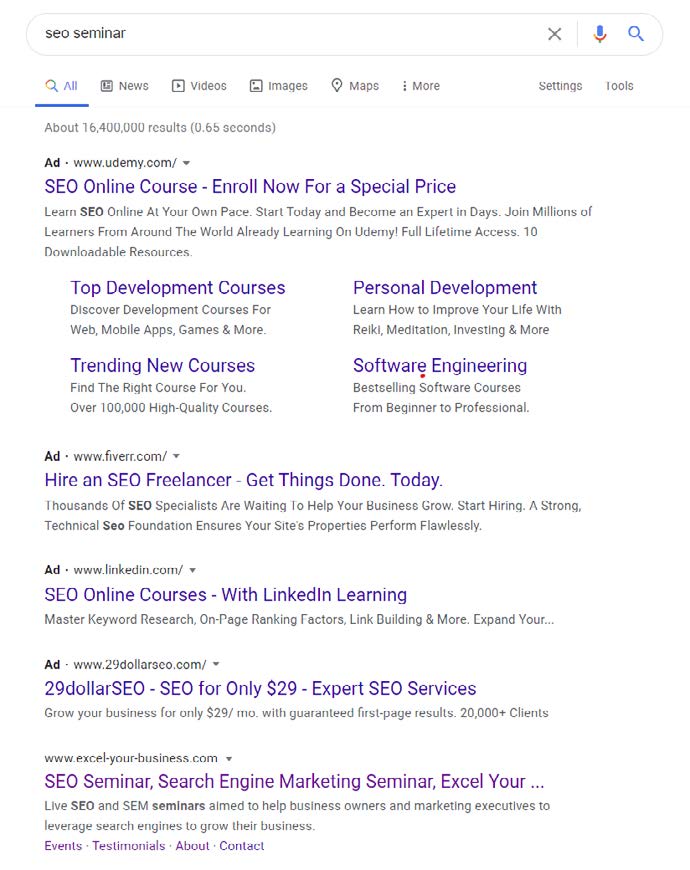Open search Settings
The height and width of the screenshot is (870, 690).
point(560,86)
